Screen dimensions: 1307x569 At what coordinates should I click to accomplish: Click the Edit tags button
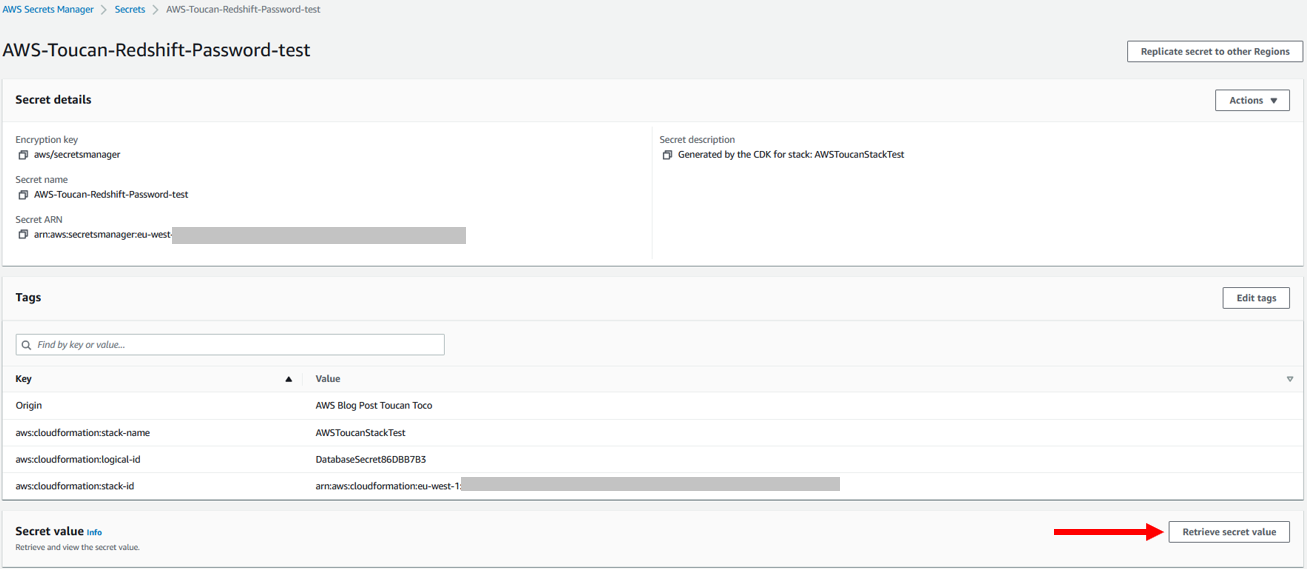click(1256, 298)
